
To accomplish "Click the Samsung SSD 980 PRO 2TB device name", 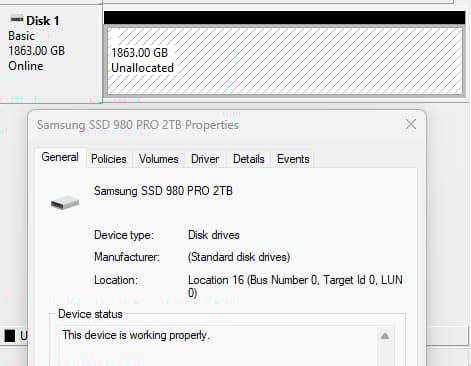I will pyautogui.click(x=163, y=191).
